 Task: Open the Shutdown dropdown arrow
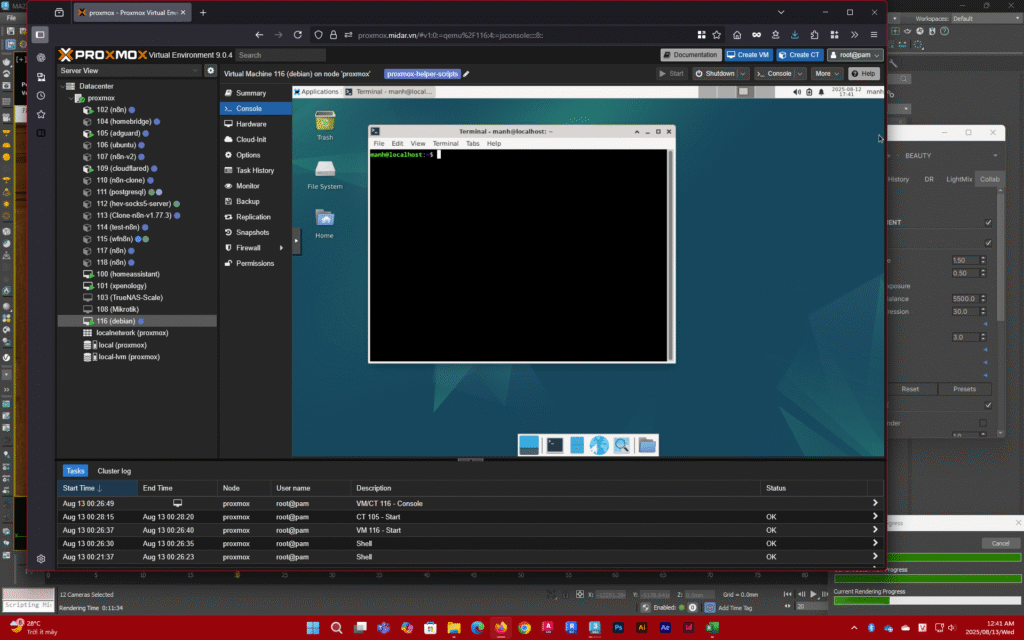pyautogui.click(x=743, y=74)
